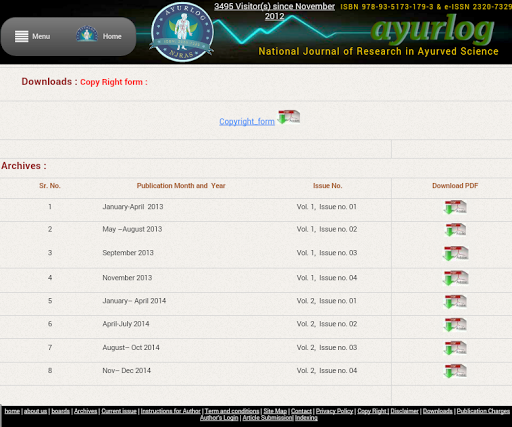
Task: Download PDF for September 2013 issue
Action: [x=455, y=253]
